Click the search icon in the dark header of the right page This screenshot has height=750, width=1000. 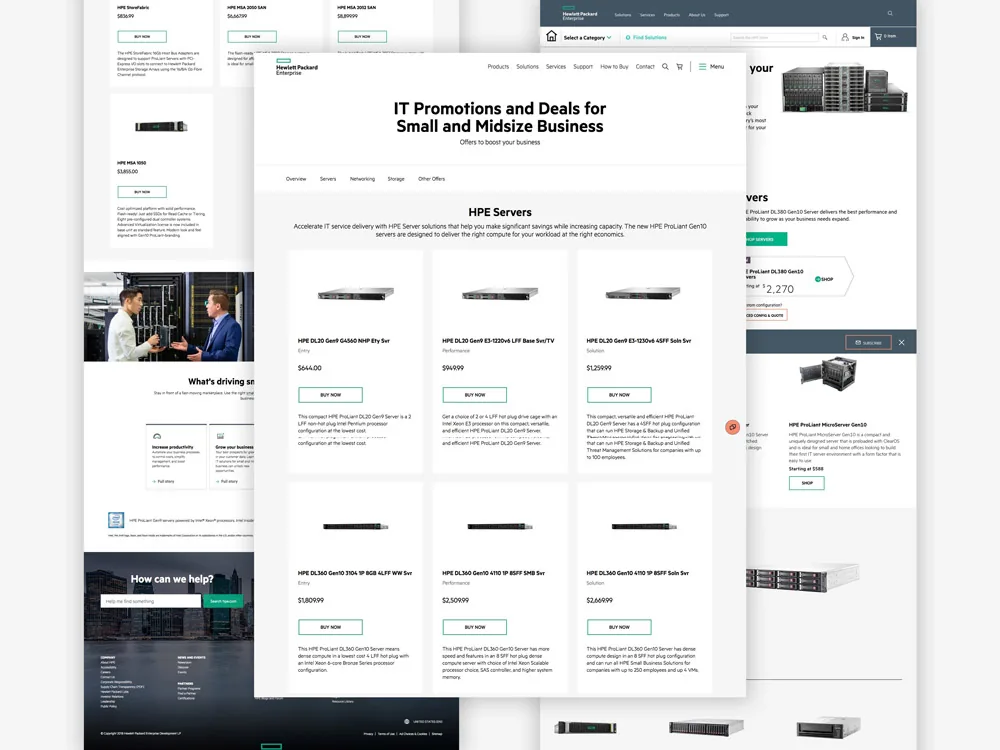(890, 13)
